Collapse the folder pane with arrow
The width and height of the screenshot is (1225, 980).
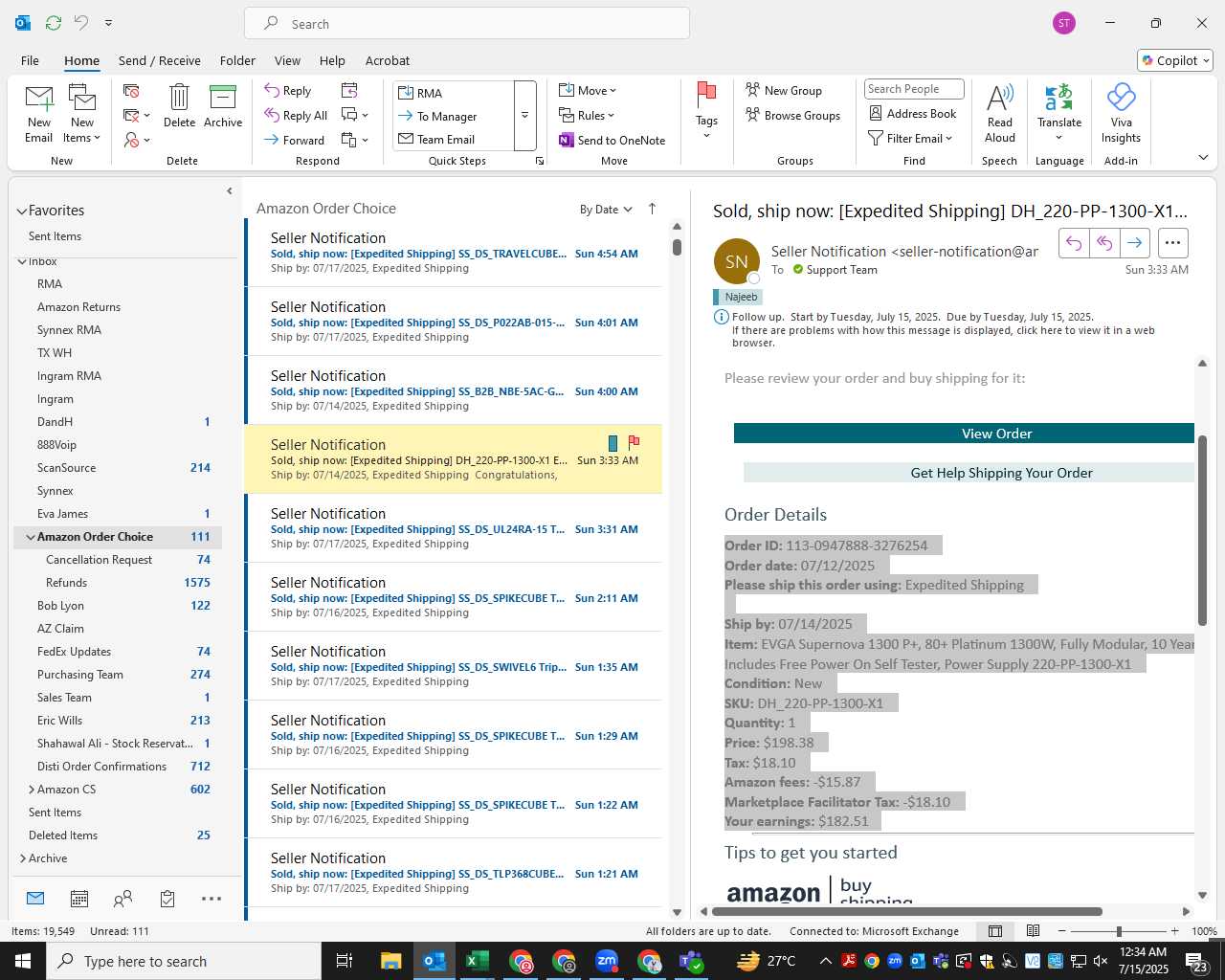click(x=230, y=191)
